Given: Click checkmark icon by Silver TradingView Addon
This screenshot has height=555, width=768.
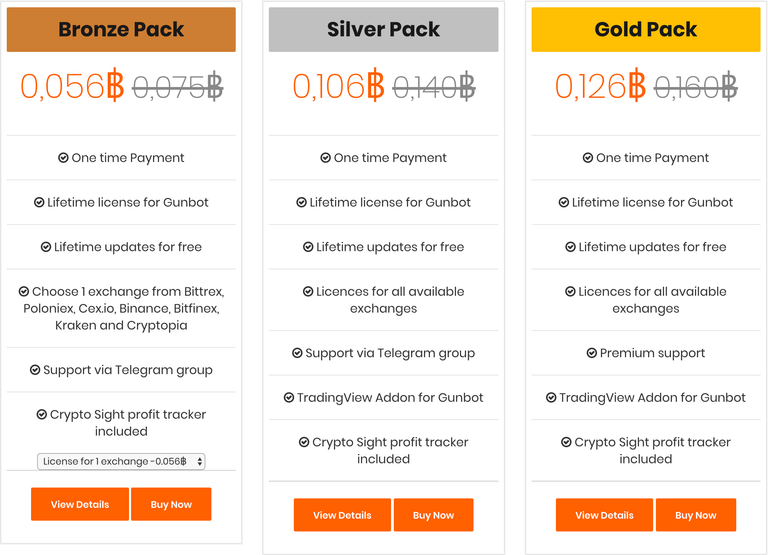Looking at the screenshot, I should pos(289,398).
